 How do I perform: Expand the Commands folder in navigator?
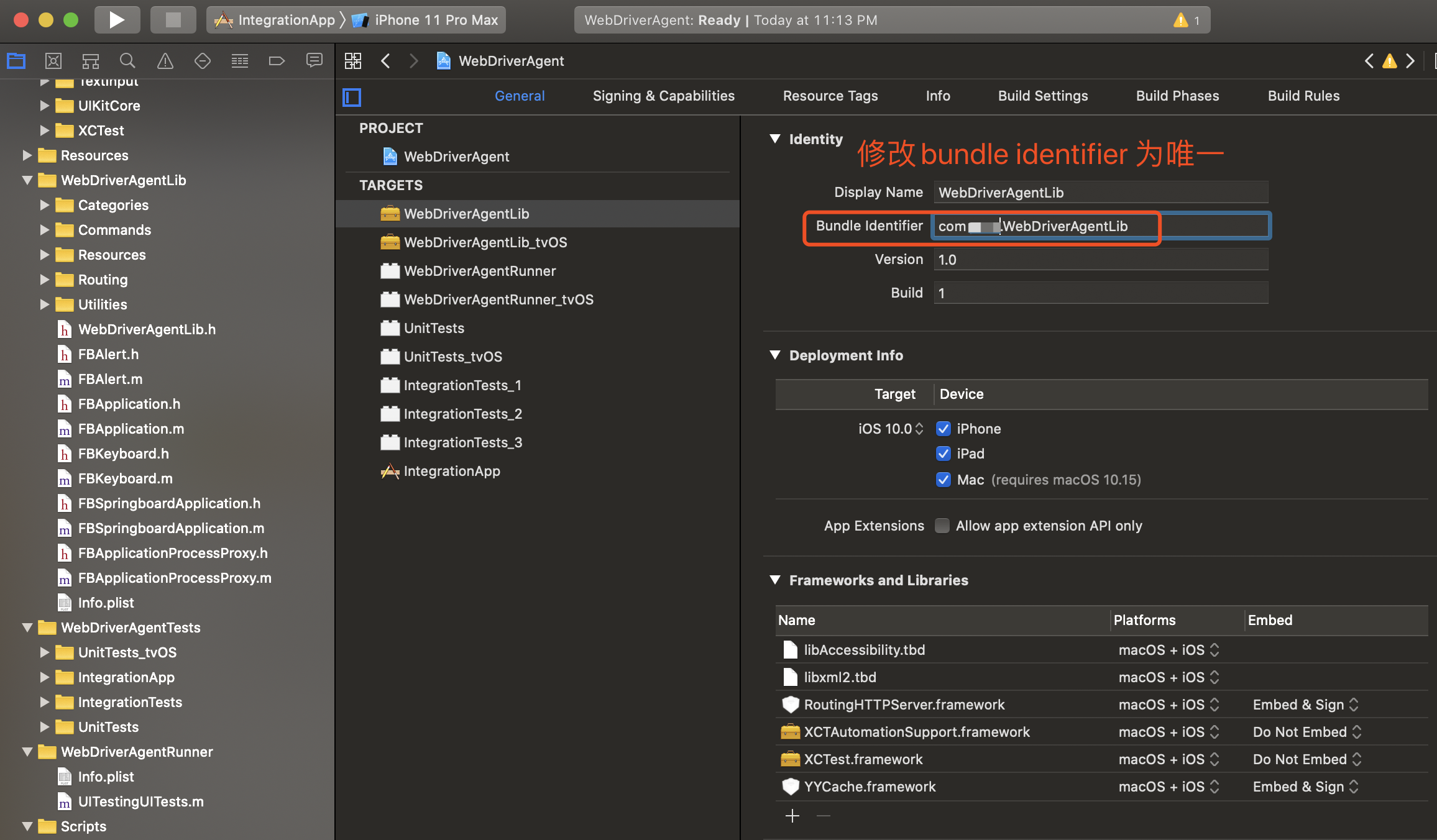(44, 230)
